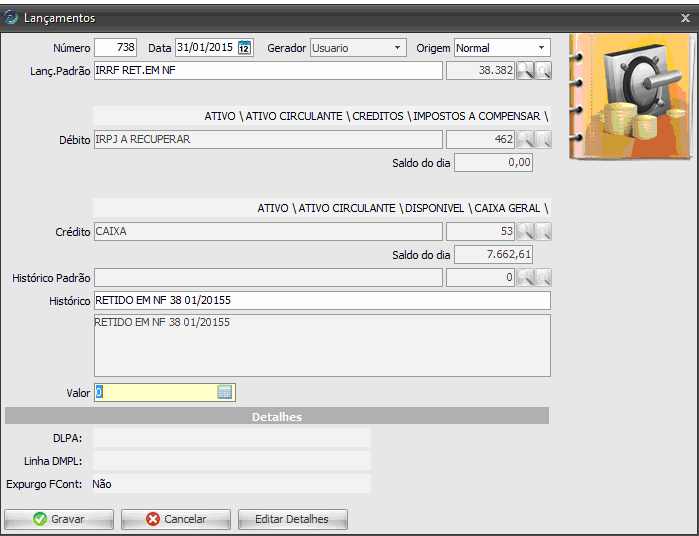The width and height of the screenshot is (699, 536).
Task: Click the DLPA details field
Action: click(232, 438)
